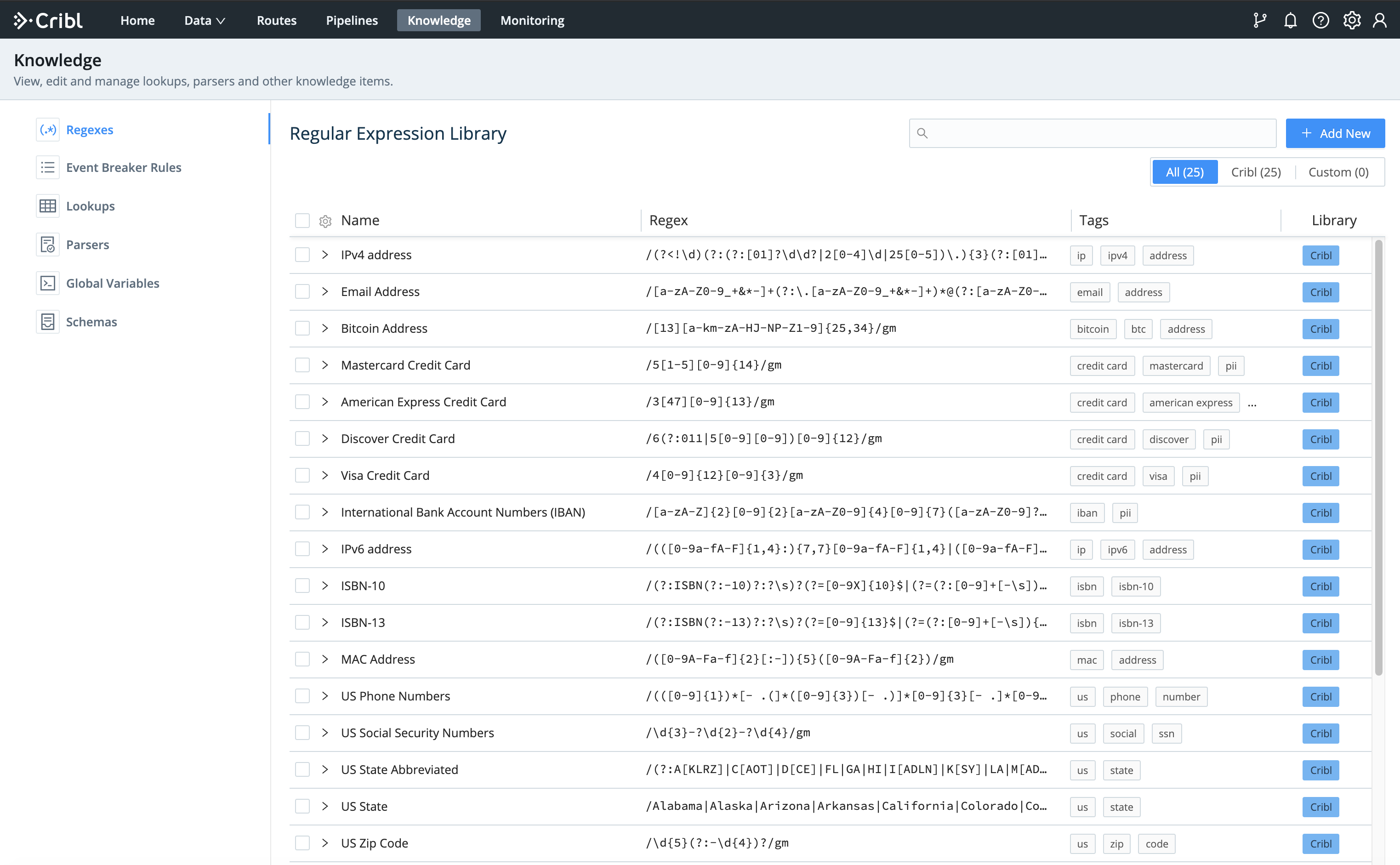
Task: Open the user profile icon
Action: (1379, 21)
